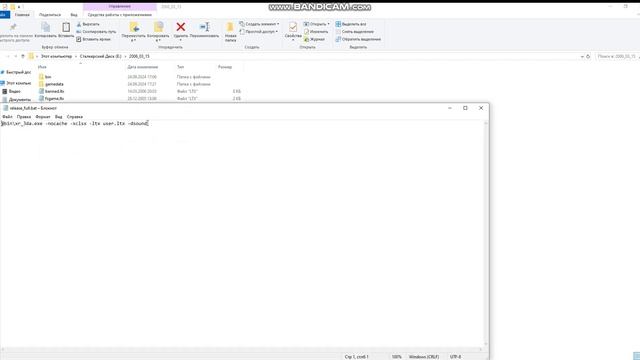Open Notepad Формат menu

point(43,117)
